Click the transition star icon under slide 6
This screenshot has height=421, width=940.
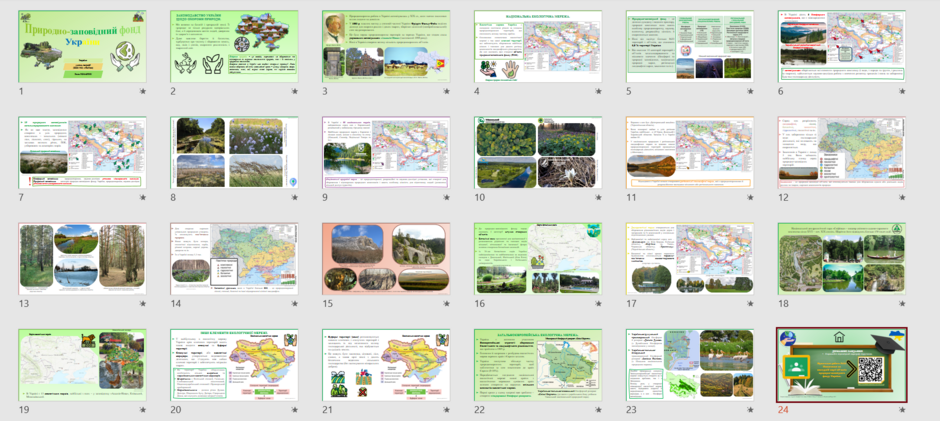pyautogui.click(x=902, y=91)
